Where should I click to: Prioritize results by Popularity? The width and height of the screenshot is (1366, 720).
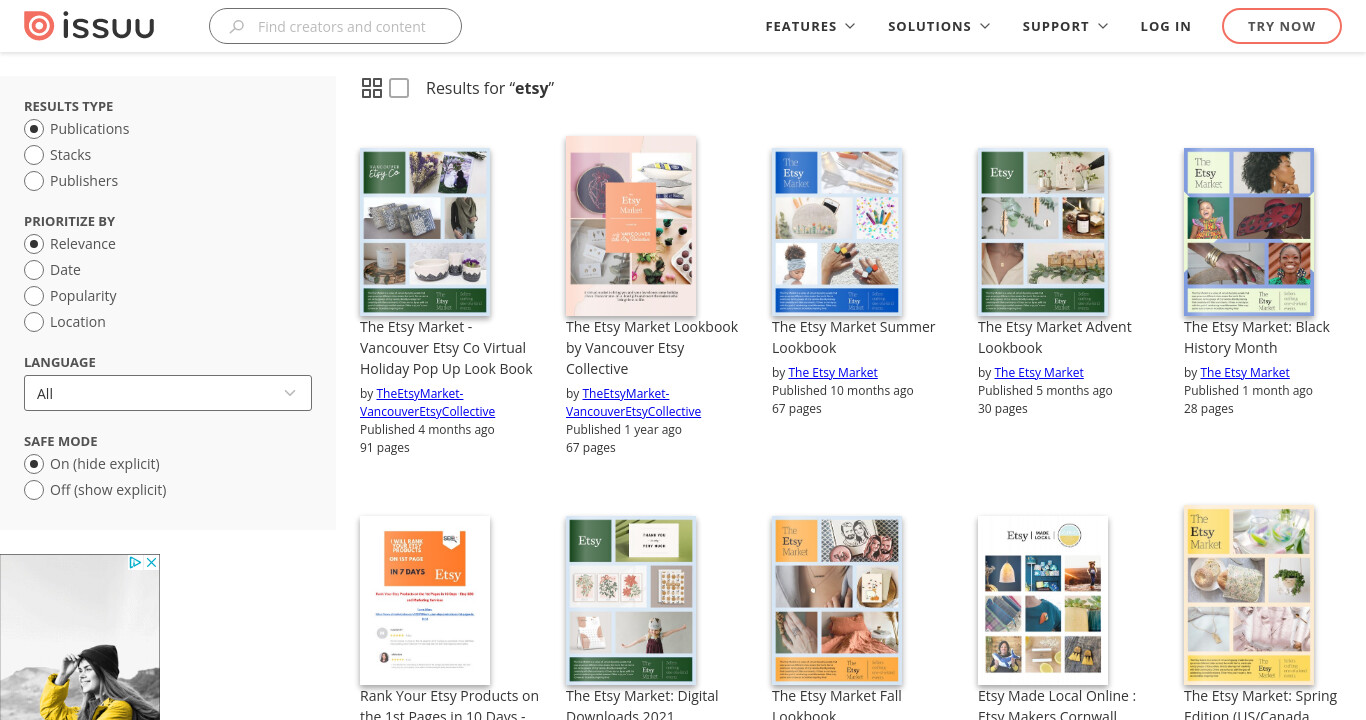click(34, 296)
